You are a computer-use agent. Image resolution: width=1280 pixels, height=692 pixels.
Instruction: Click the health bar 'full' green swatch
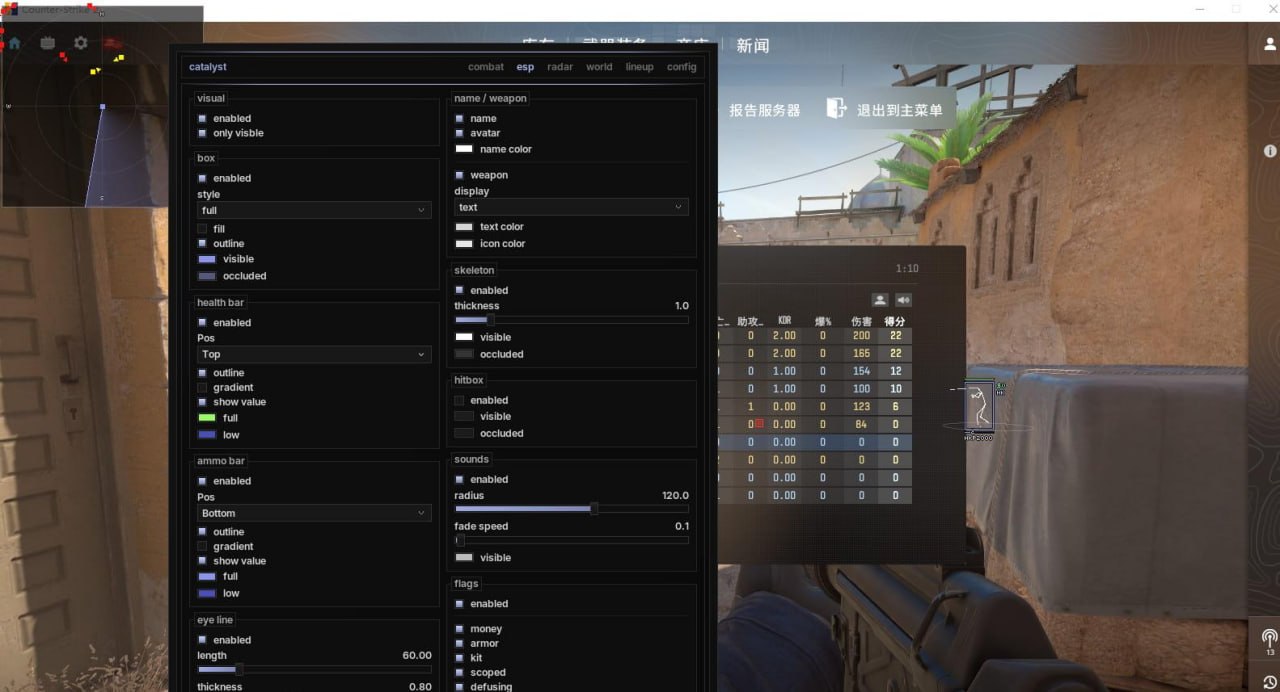point(207,418)
